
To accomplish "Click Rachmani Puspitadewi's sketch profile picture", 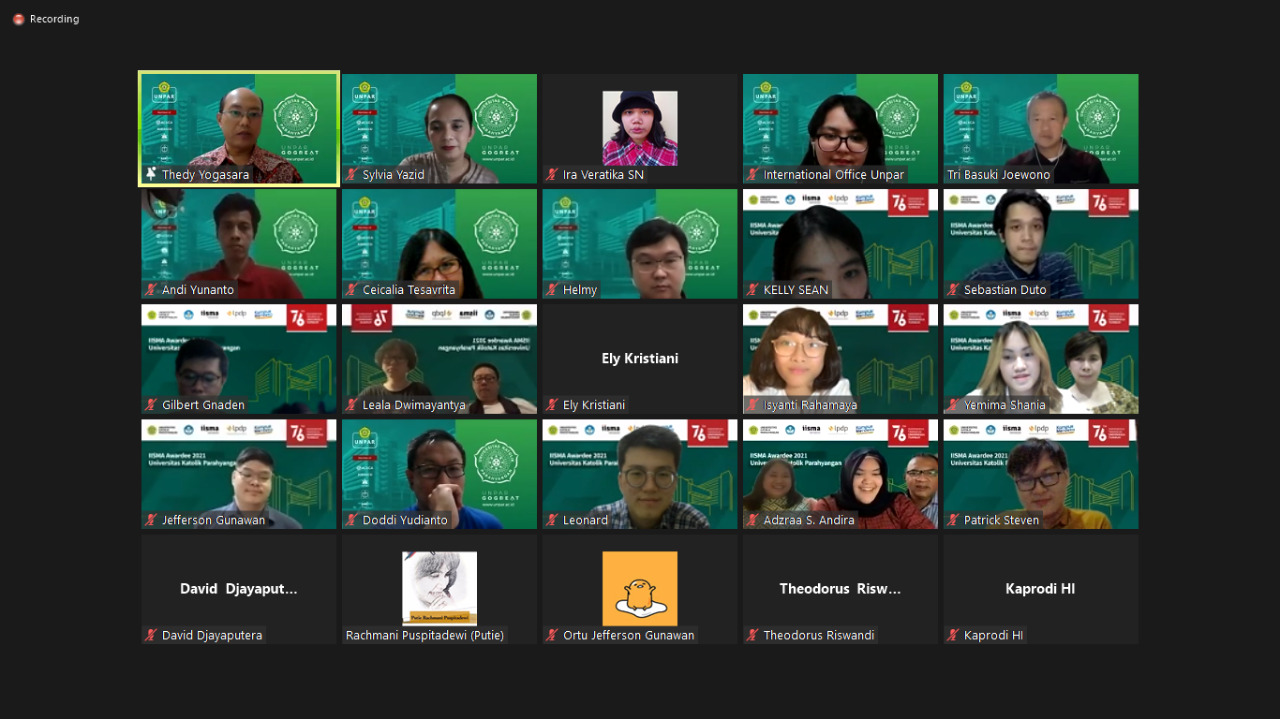I will click(x=439, y=588).
